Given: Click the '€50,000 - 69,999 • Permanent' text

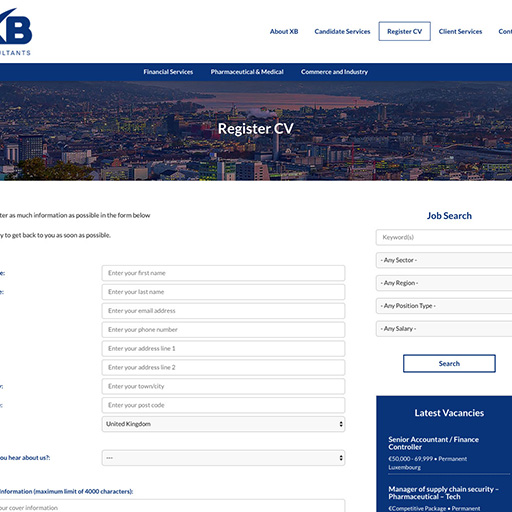Looking at the screenshot, I should click(427, 459).
